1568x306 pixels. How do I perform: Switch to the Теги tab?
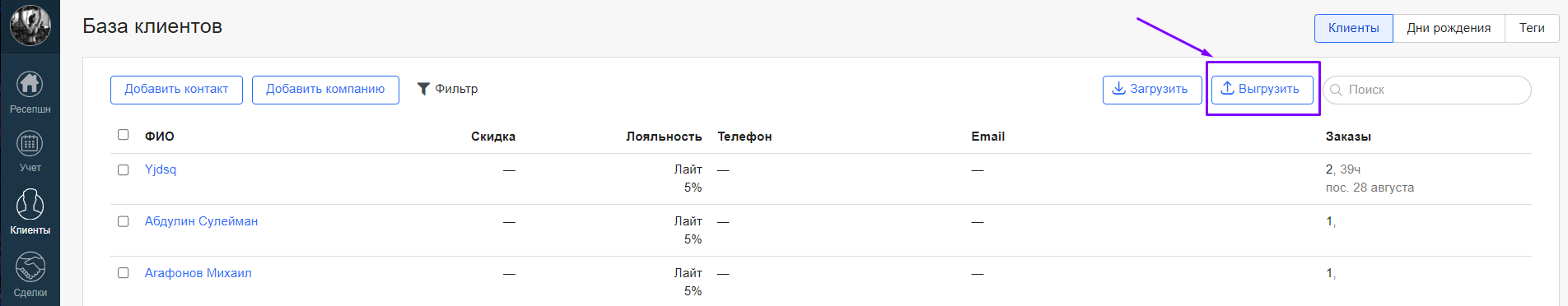[1532, 28]
